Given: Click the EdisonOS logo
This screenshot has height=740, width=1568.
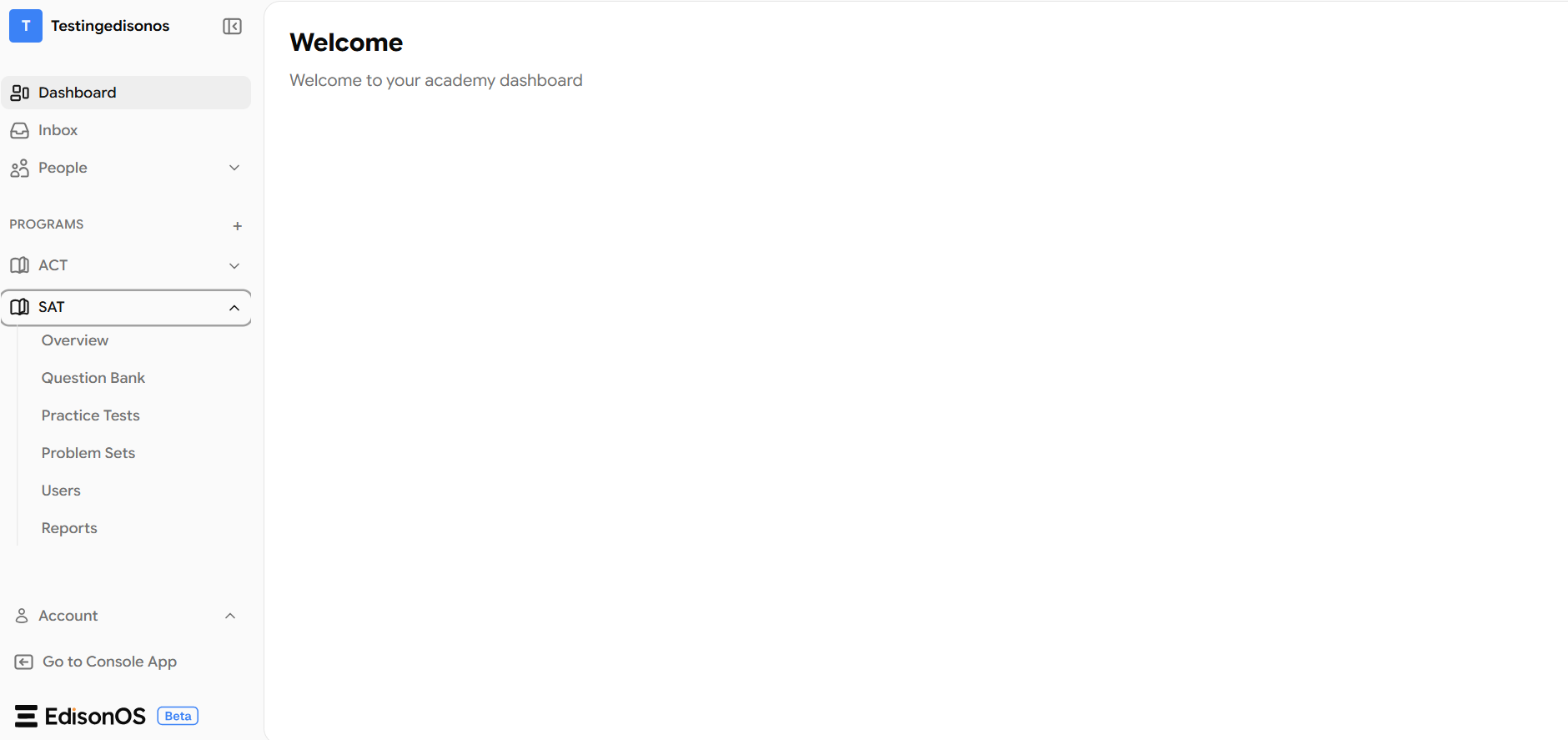Looking at the screenshot, I should pyautogui.click(x=80, y=716).
